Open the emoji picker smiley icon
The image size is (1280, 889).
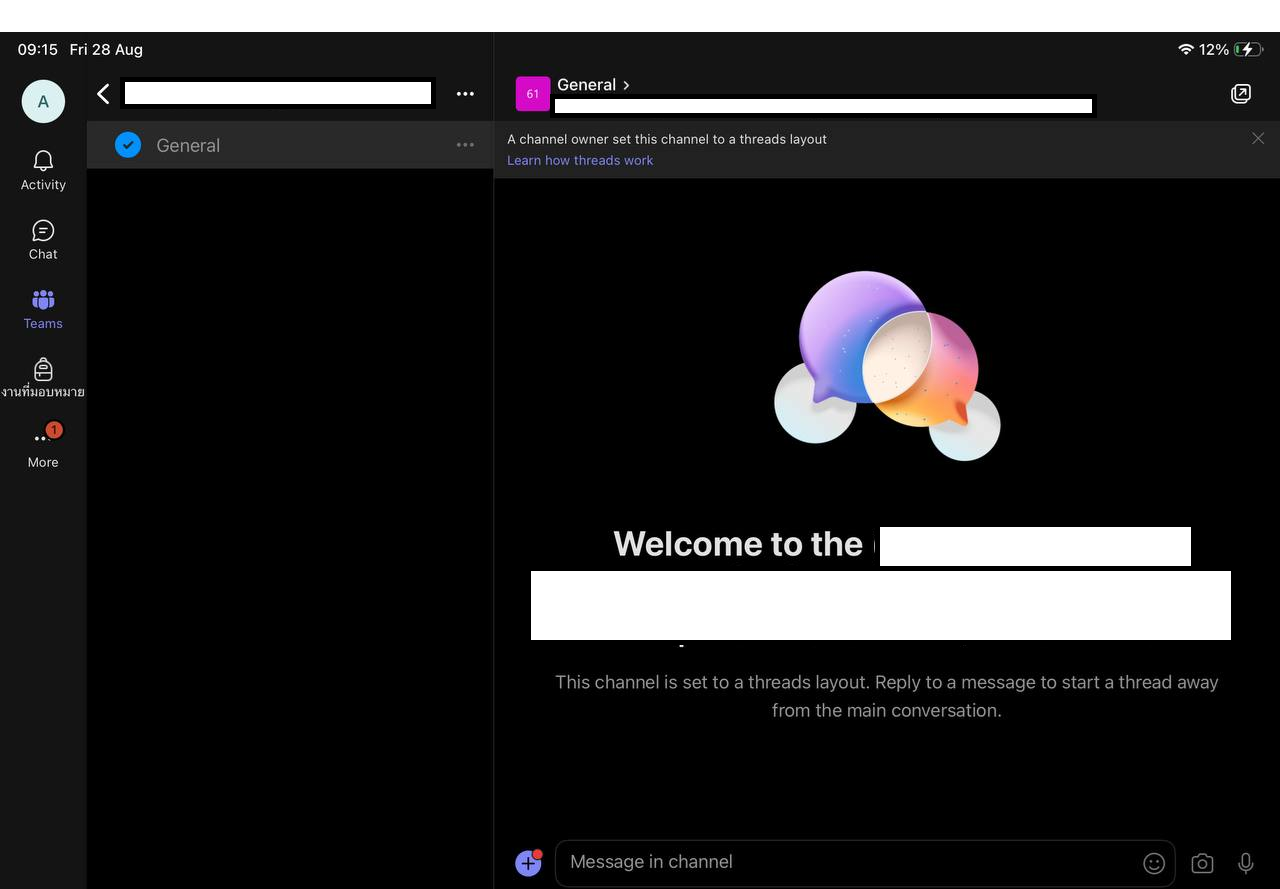point(1154,863)
